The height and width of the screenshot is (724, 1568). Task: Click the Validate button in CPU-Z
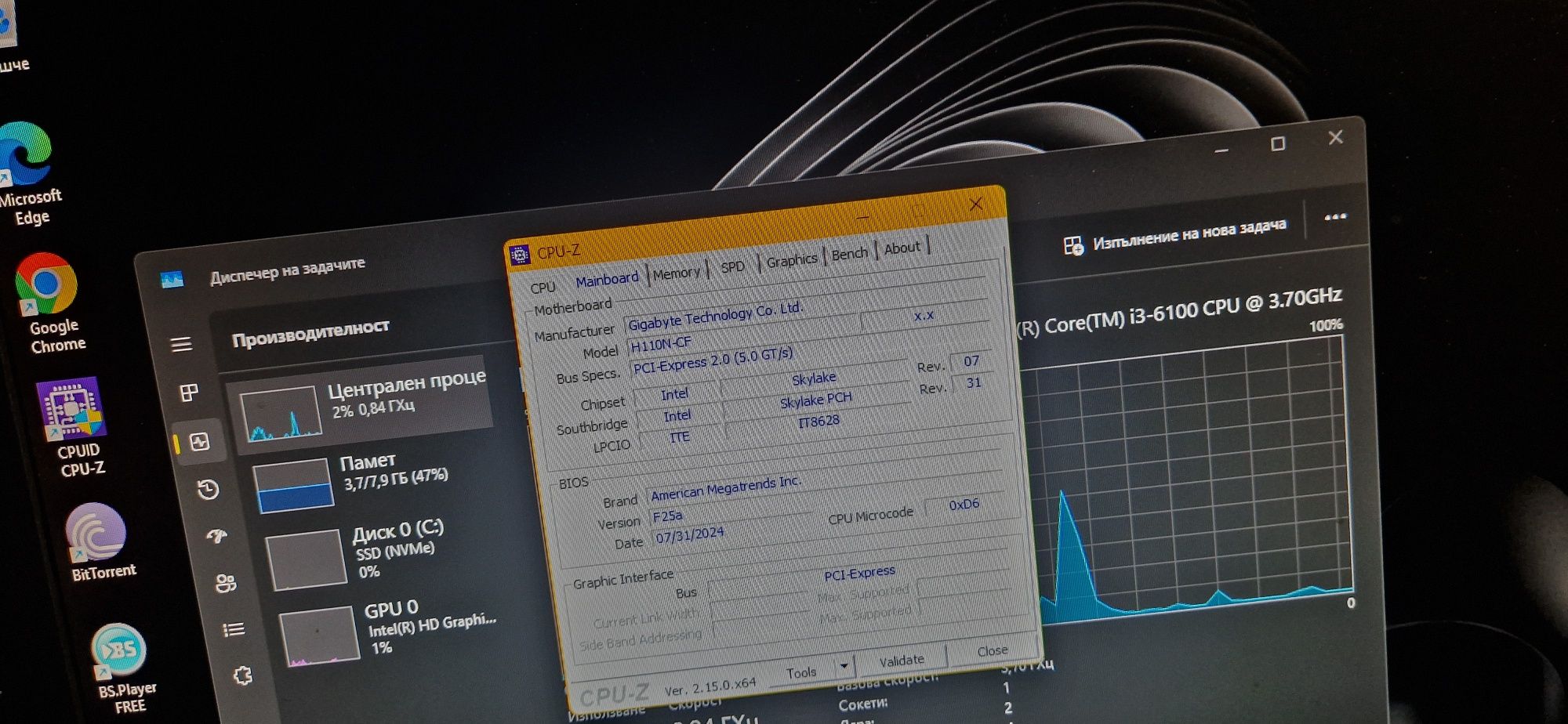(902, 661)
